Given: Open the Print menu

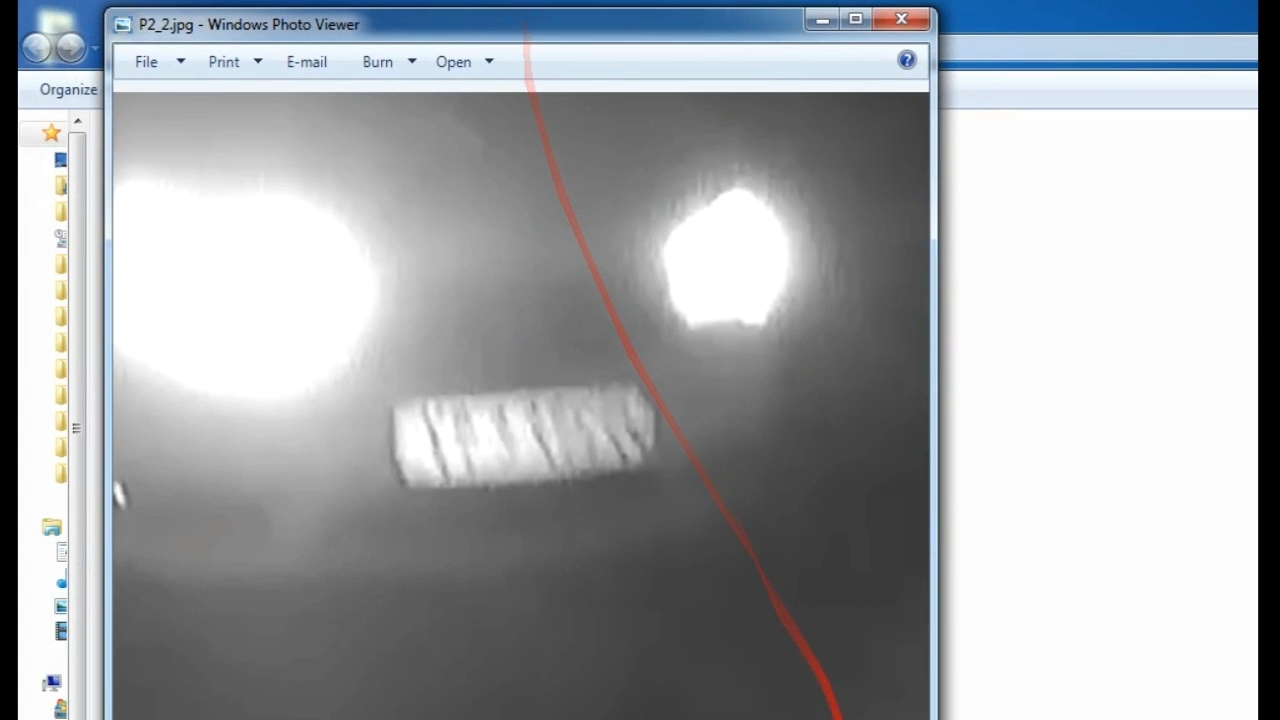Looking at the screenshot, I should pos(224,61).
